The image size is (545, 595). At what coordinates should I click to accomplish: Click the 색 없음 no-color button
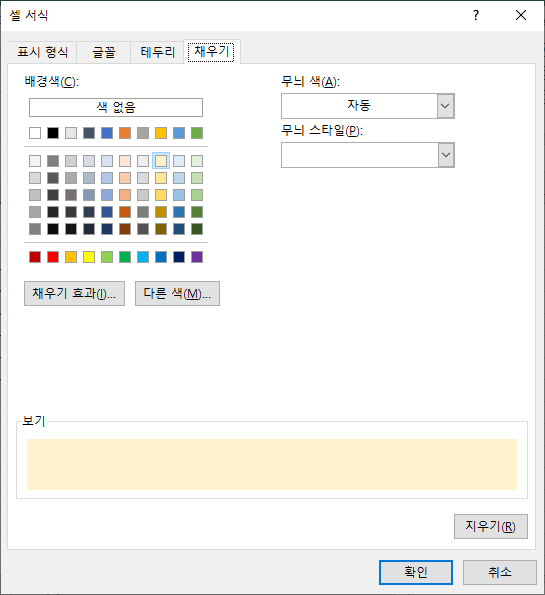click(116, 107)
